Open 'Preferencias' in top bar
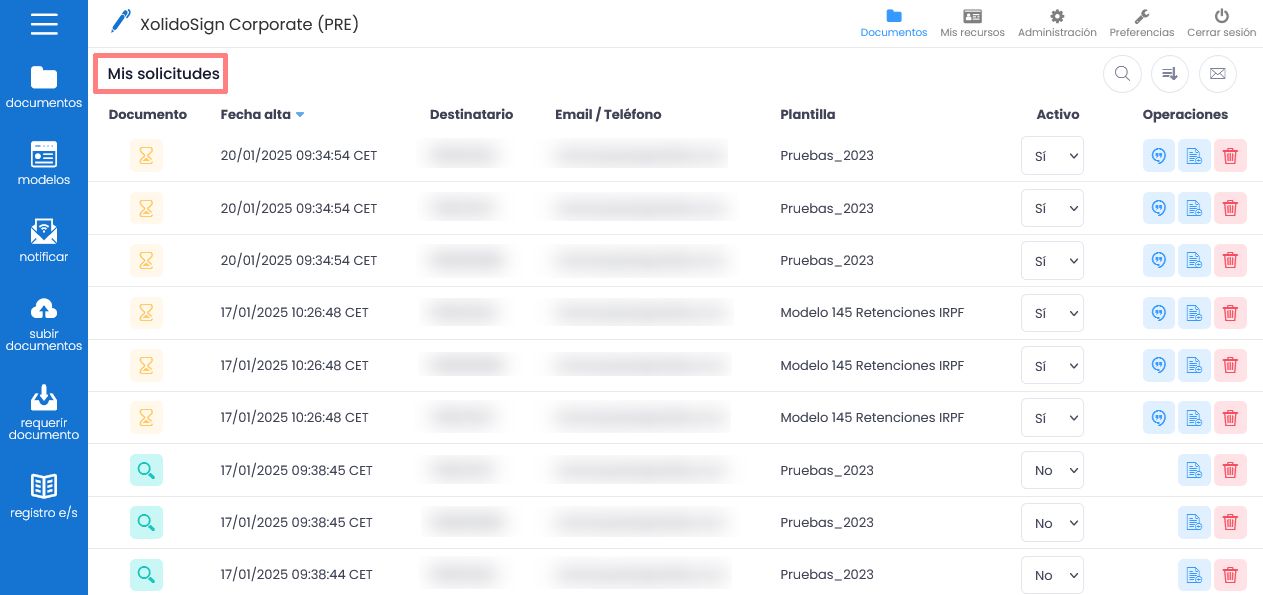Viewport: 1263px width, 595px height. (1142, 23)
